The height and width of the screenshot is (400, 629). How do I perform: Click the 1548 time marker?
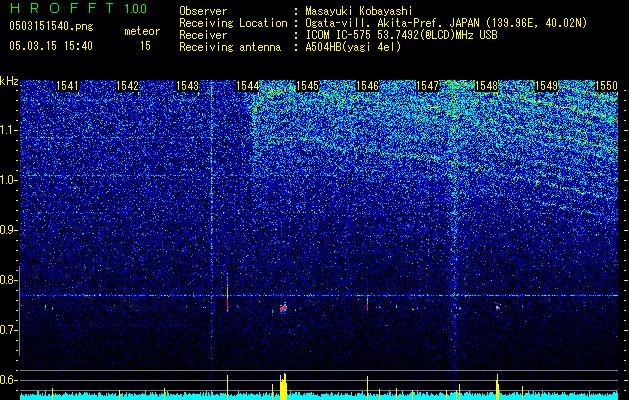(486, 86)
